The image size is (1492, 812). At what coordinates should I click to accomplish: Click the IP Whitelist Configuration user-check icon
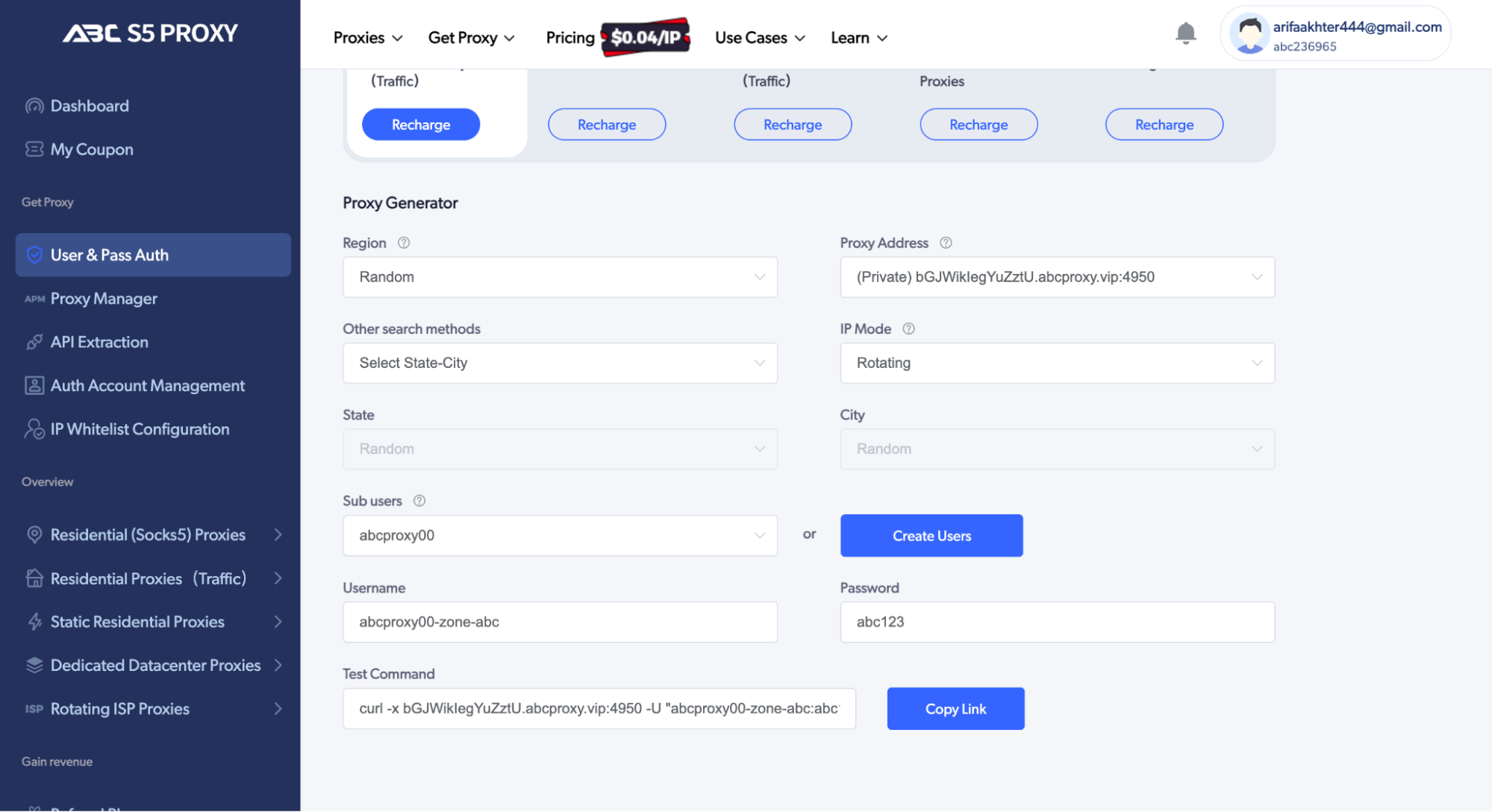tap(34, 429)
